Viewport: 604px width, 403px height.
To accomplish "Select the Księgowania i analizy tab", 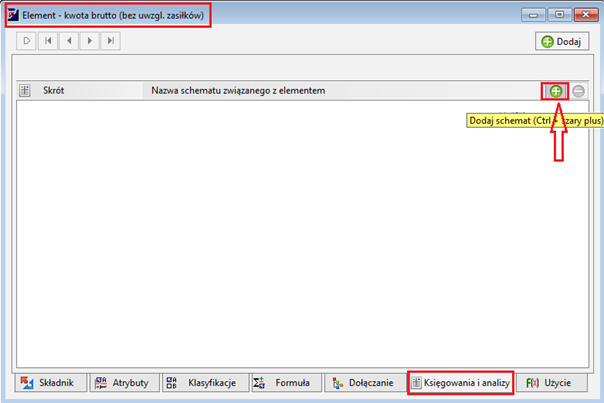I will pyautogui.click(x=460, y=383).
